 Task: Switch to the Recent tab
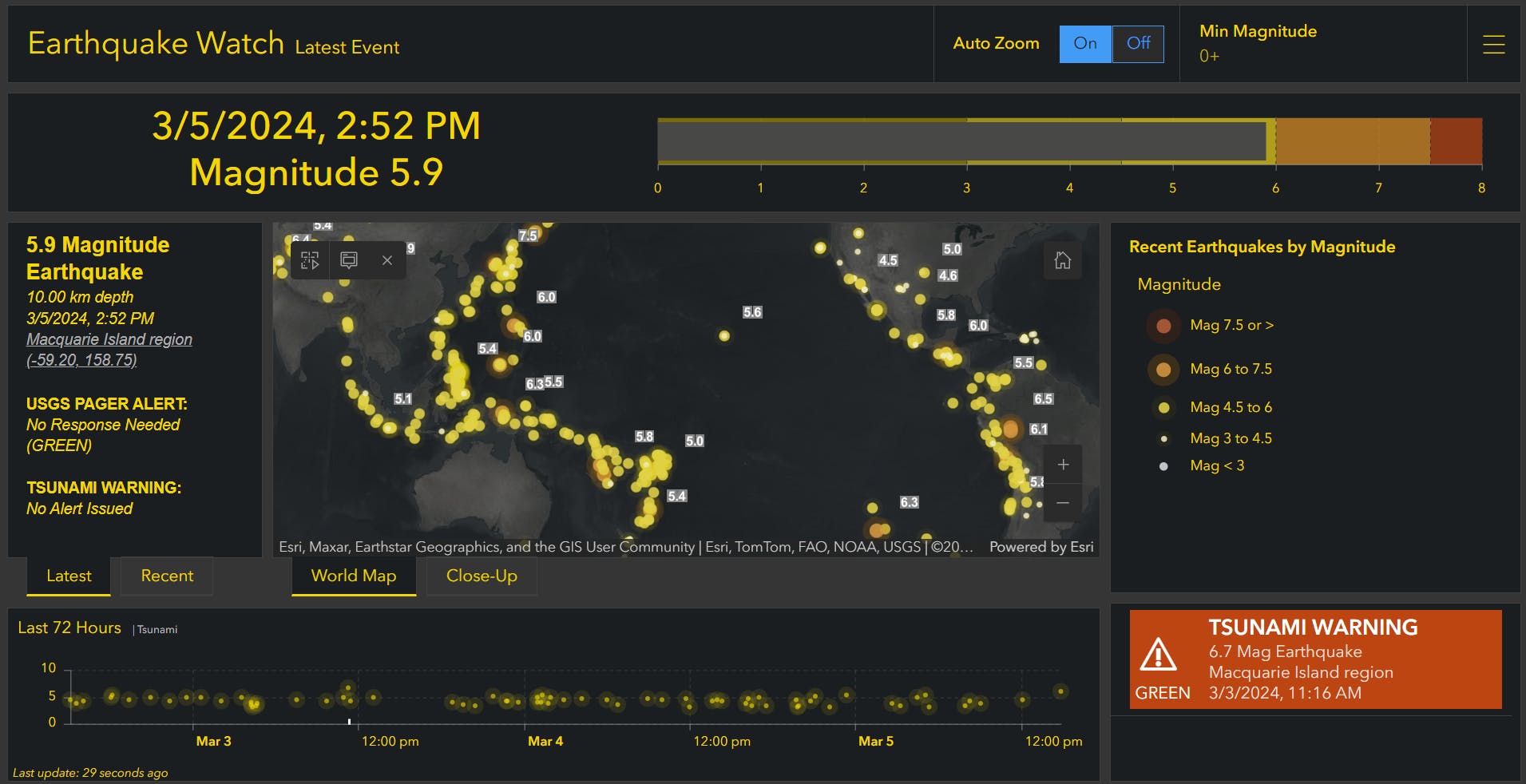pos(166,576)
